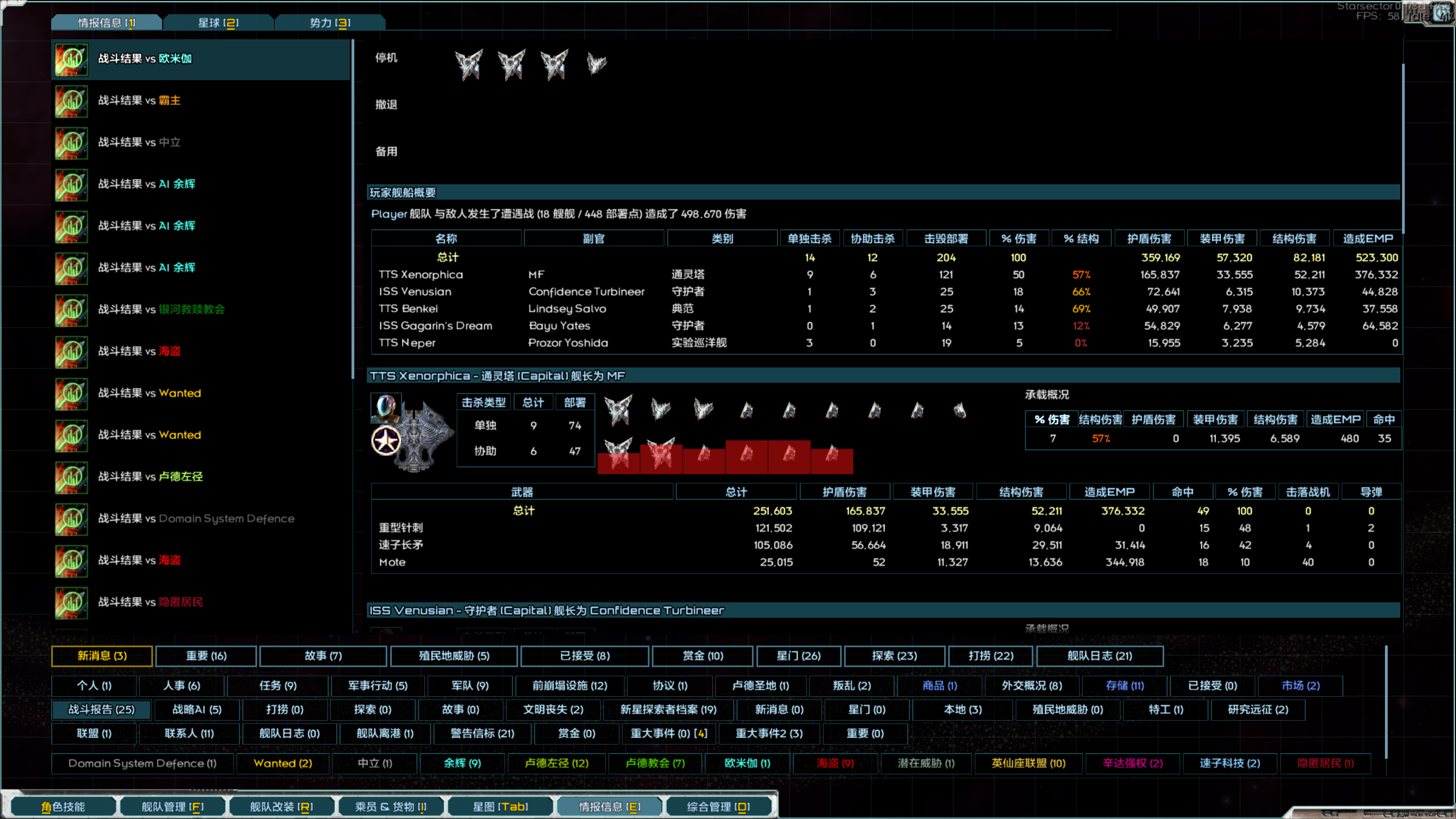Toggle the 新消息 (3) filter tag
Screen dimensions: 1456x819
click(102, 656)
